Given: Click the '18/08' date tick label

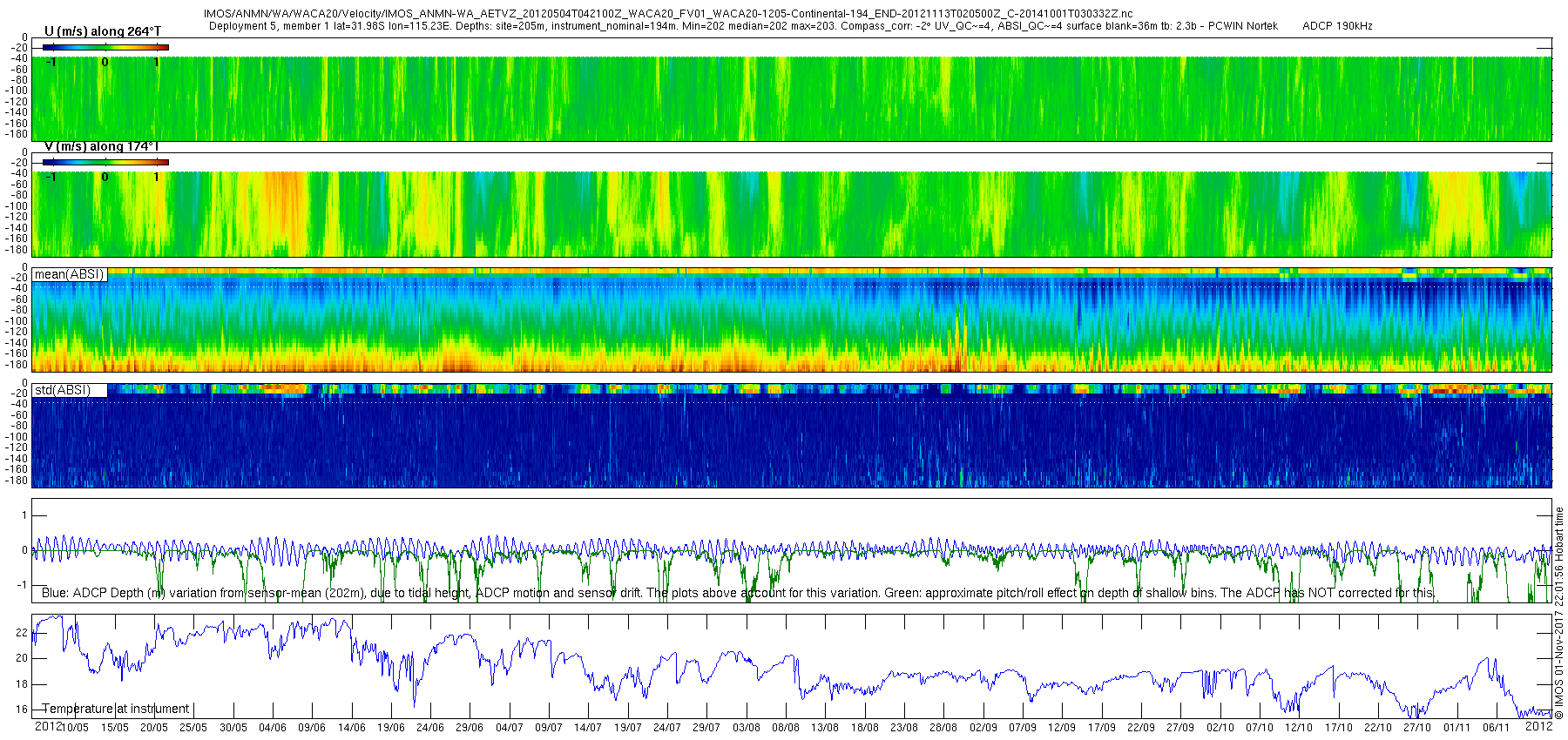Looking at the screenshot, I should pyautogui.click(x=865, y=728).
